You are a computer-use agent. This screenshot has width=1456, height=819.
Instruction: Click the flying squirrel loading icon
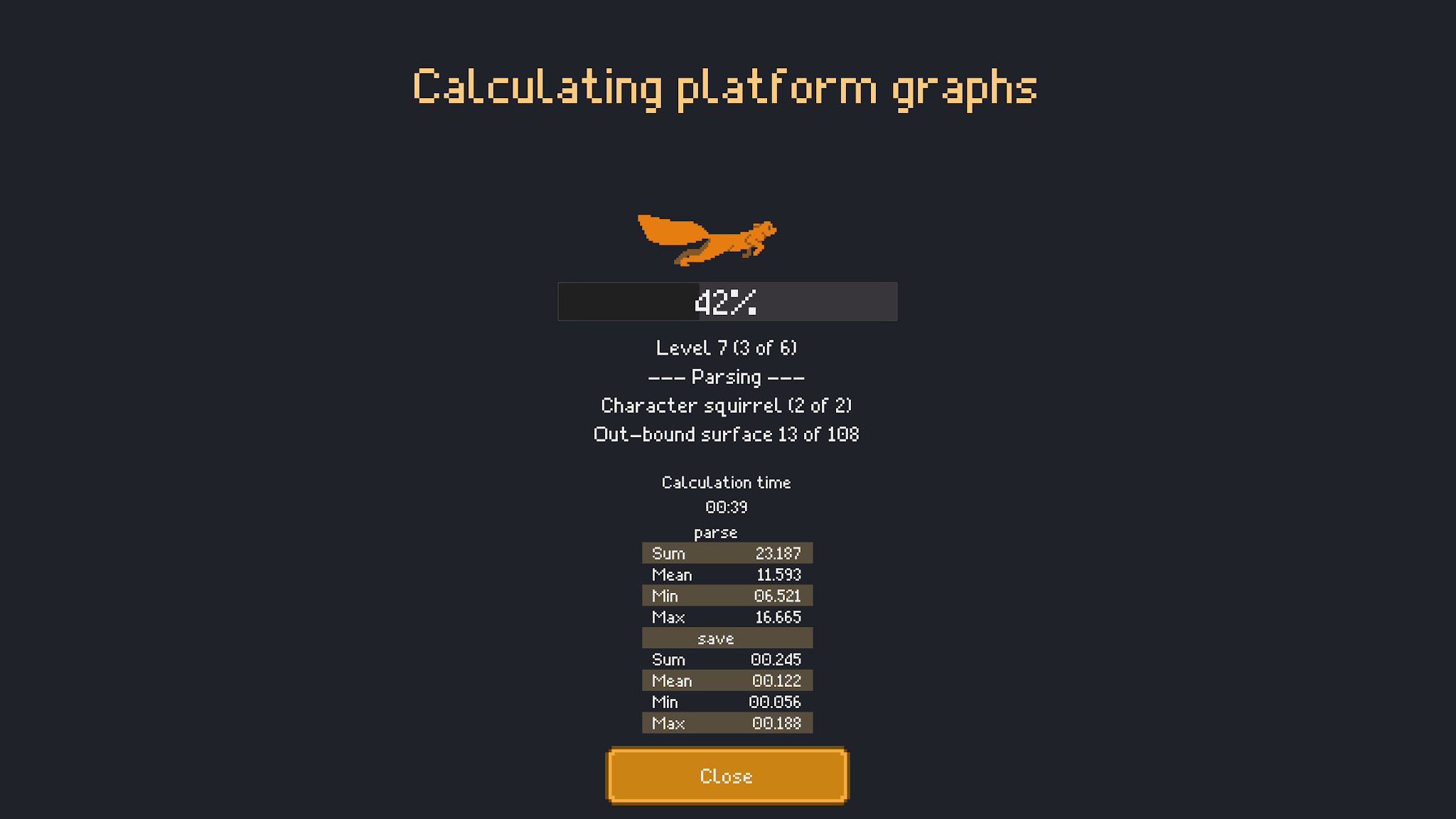tap(706, 238)
